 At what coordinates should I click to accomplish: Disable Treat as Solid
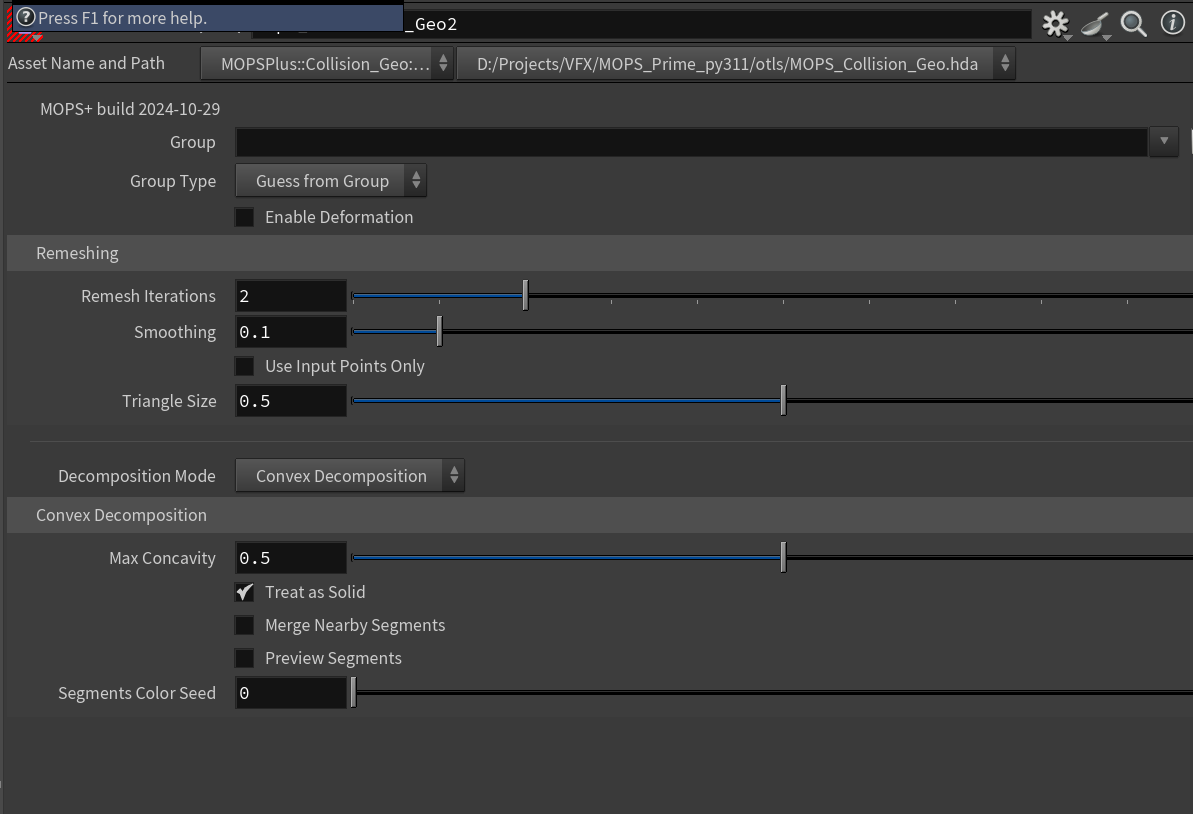[x=244, y=592]
